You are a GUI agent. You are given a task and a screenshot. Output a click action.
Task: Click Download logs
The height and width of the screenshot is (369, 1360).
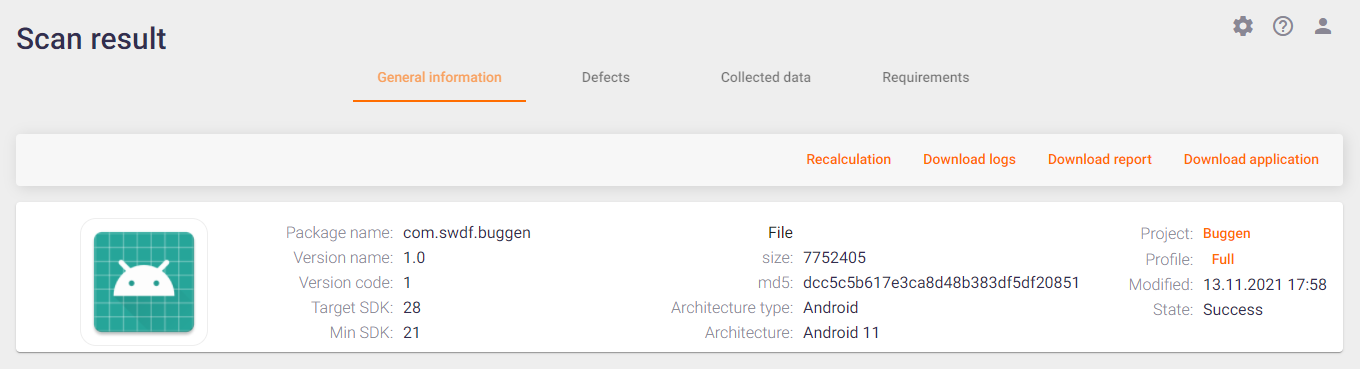(969, 159)
